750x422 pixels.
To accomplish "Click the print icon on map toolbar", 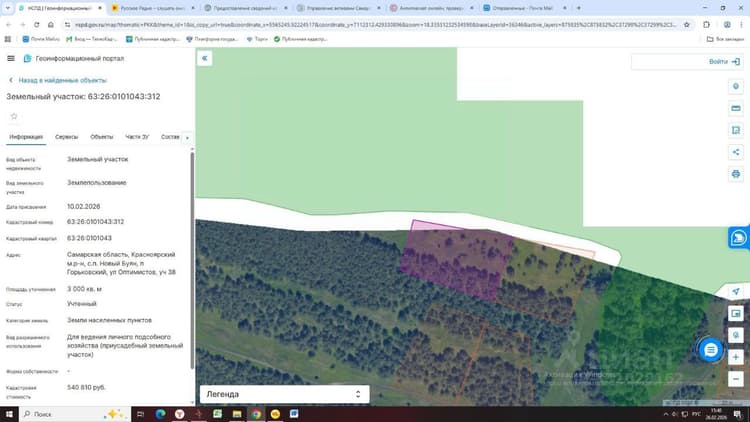I will click(x=736, y=174).
